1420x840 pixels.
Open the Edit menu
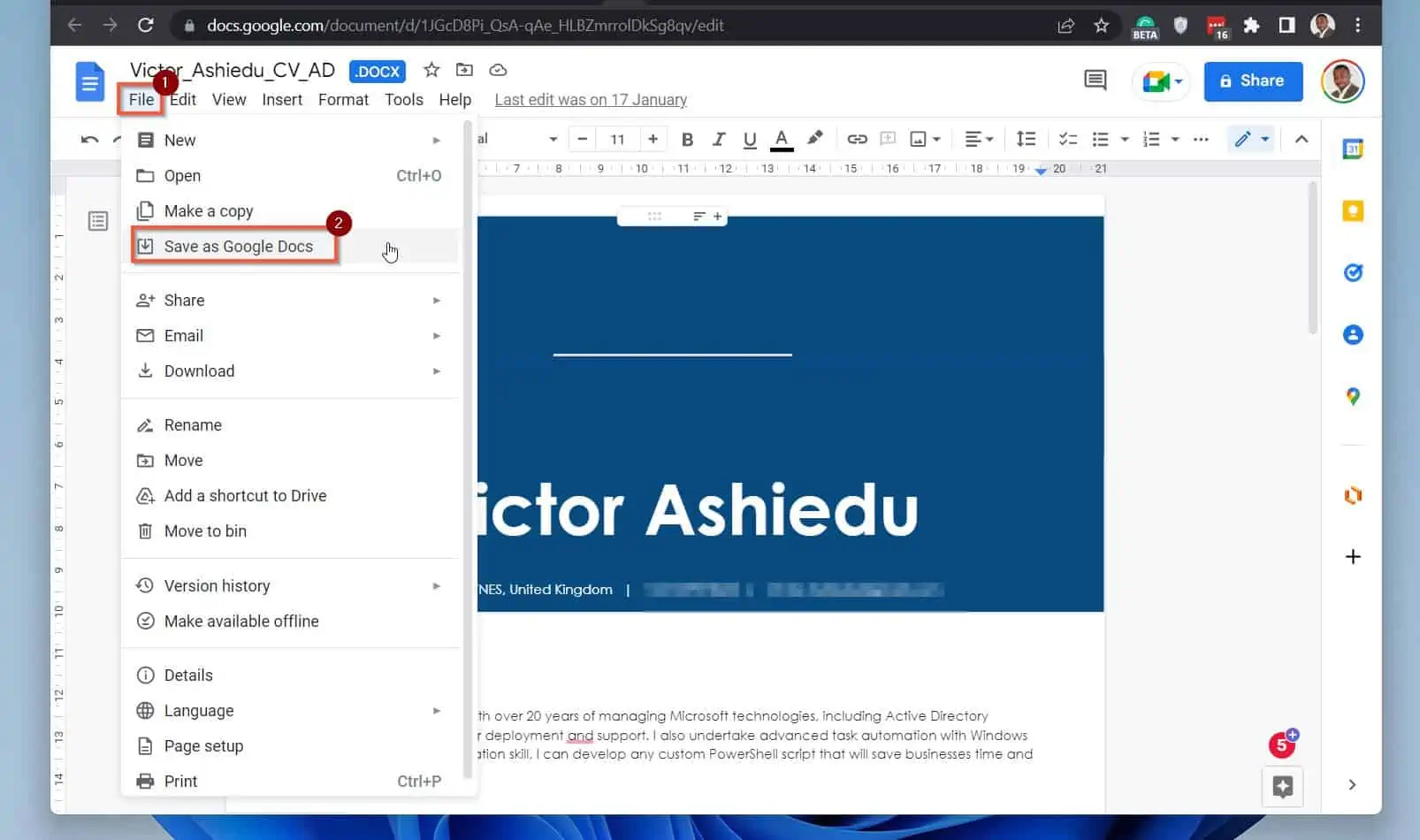(x=183, y=99)
